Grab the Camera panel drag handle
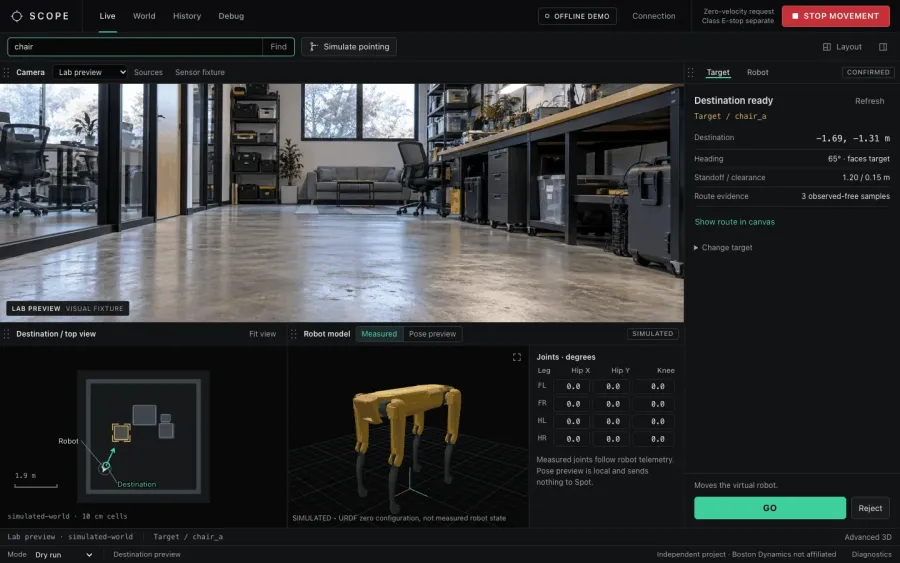Viewport: 900px width, 563px height. coord(6,72)
